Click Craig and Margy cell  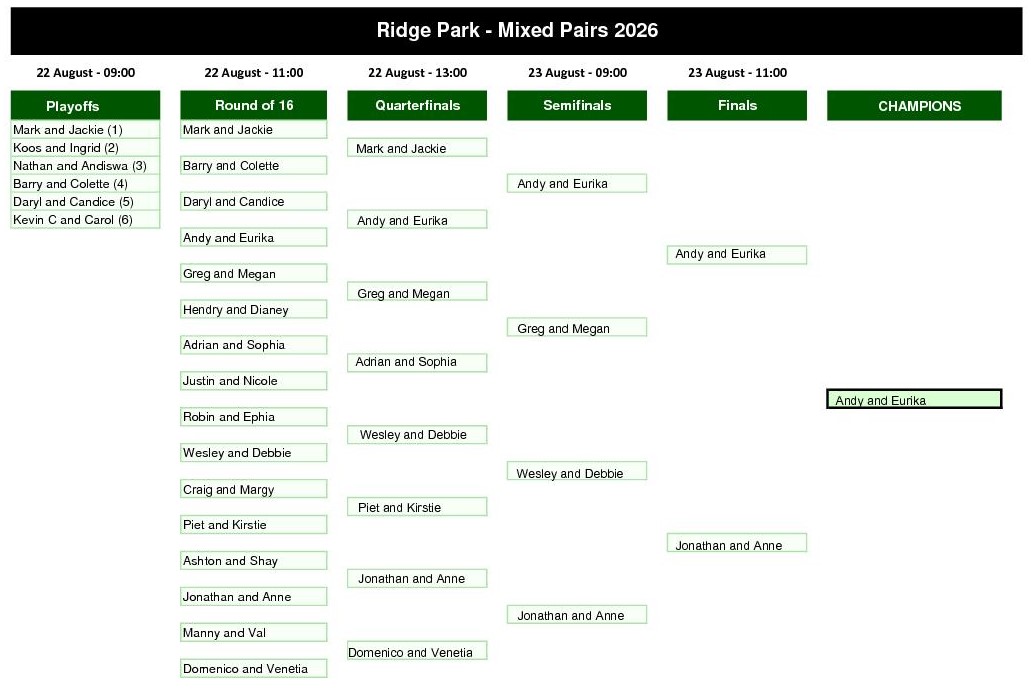pyautogui.click(x=253, y=488)
